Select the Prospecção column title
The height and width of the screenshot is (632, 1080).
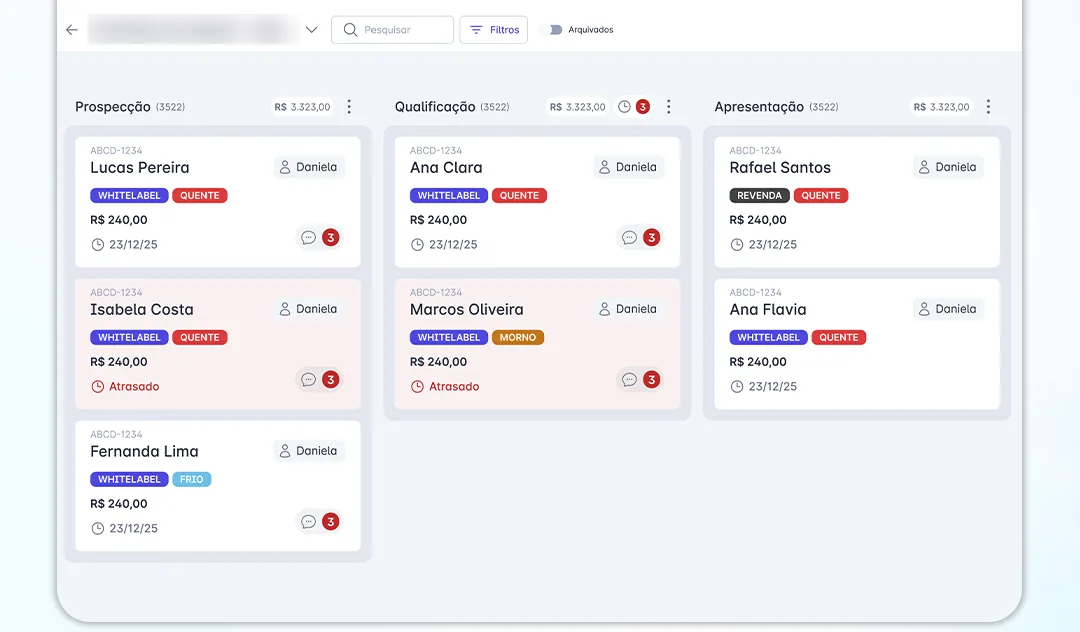113,107
